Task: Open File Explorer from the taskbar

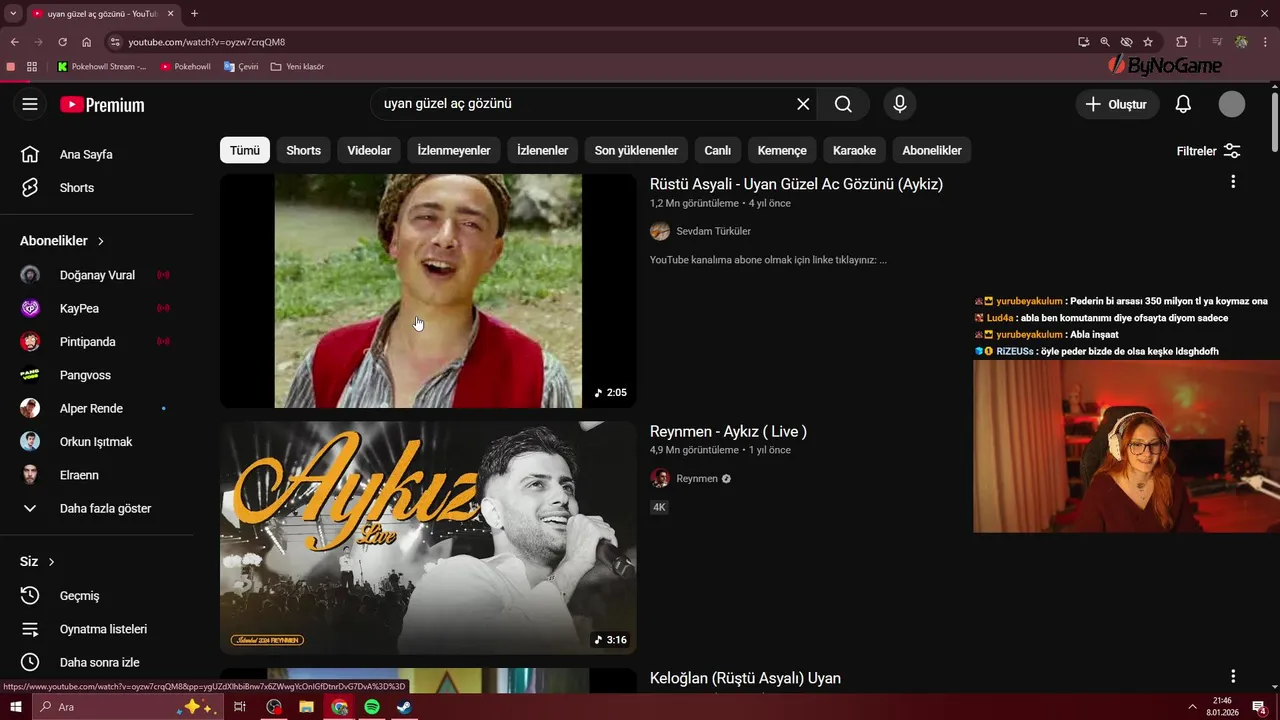Action: click(307, 707)
